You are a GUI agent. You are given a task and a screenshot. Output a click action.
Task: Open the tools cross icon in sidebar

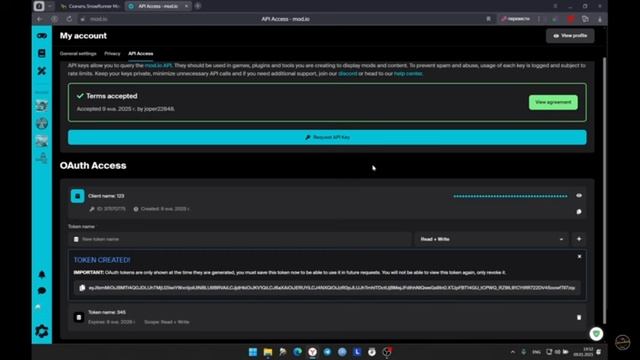42,71
